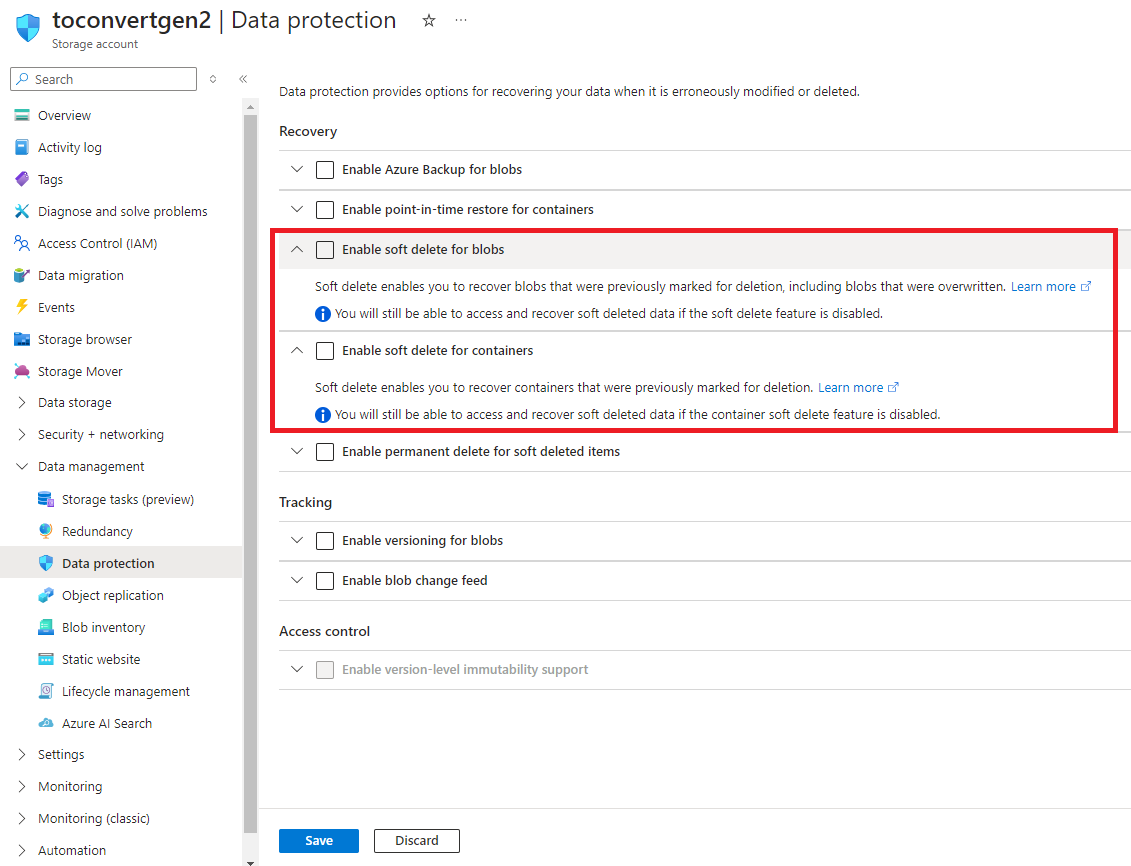Collapse the soft delete for containers section

coord(297,351)
